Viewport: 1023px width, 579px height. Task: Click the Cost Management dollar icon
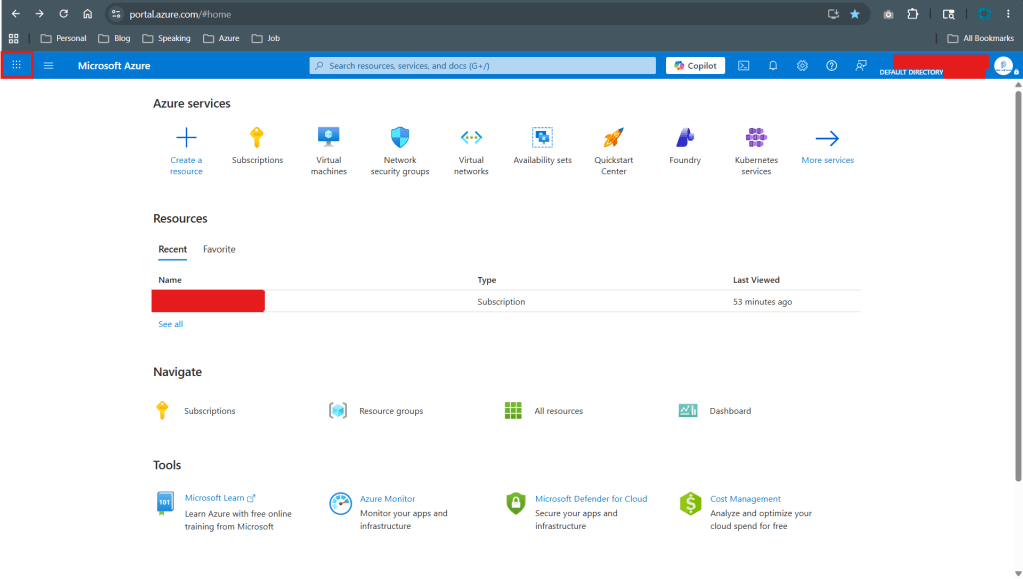point(690,504)
